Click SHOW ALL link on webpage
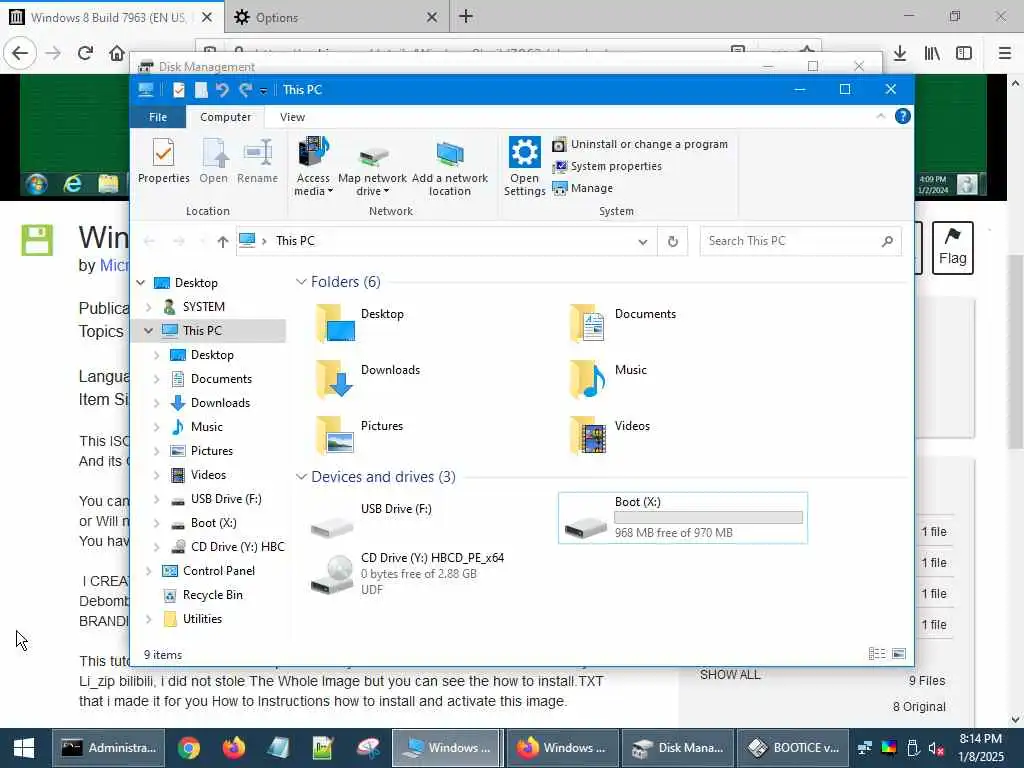The height and width of the screenshot is (768, 1024). 730,675
